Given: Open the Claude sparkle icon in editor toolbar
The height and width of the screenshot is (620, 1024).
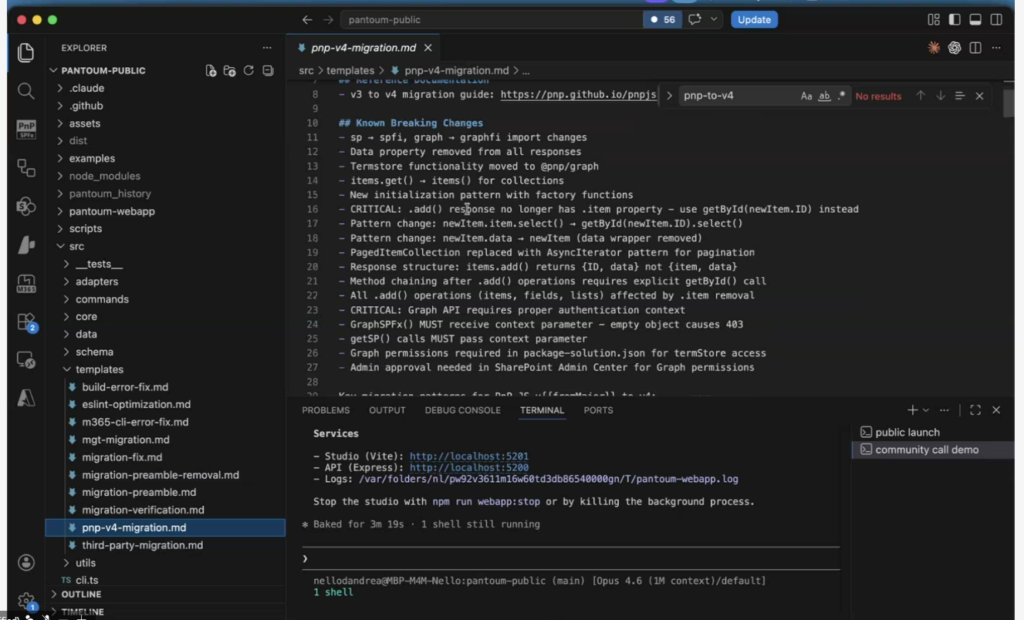Looking at the screenshot, I should tap(934, 47).
